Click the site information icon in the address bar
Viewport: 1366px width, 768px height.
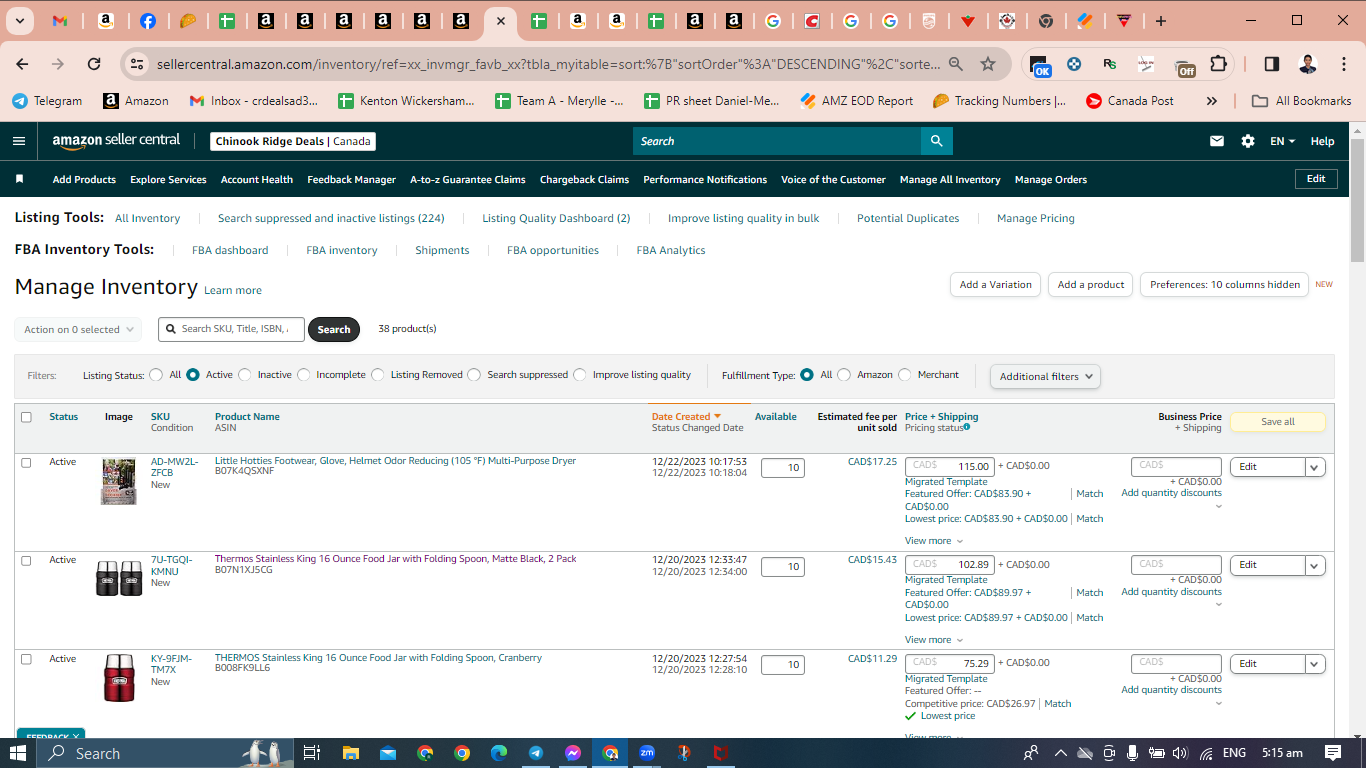(137, 64)
